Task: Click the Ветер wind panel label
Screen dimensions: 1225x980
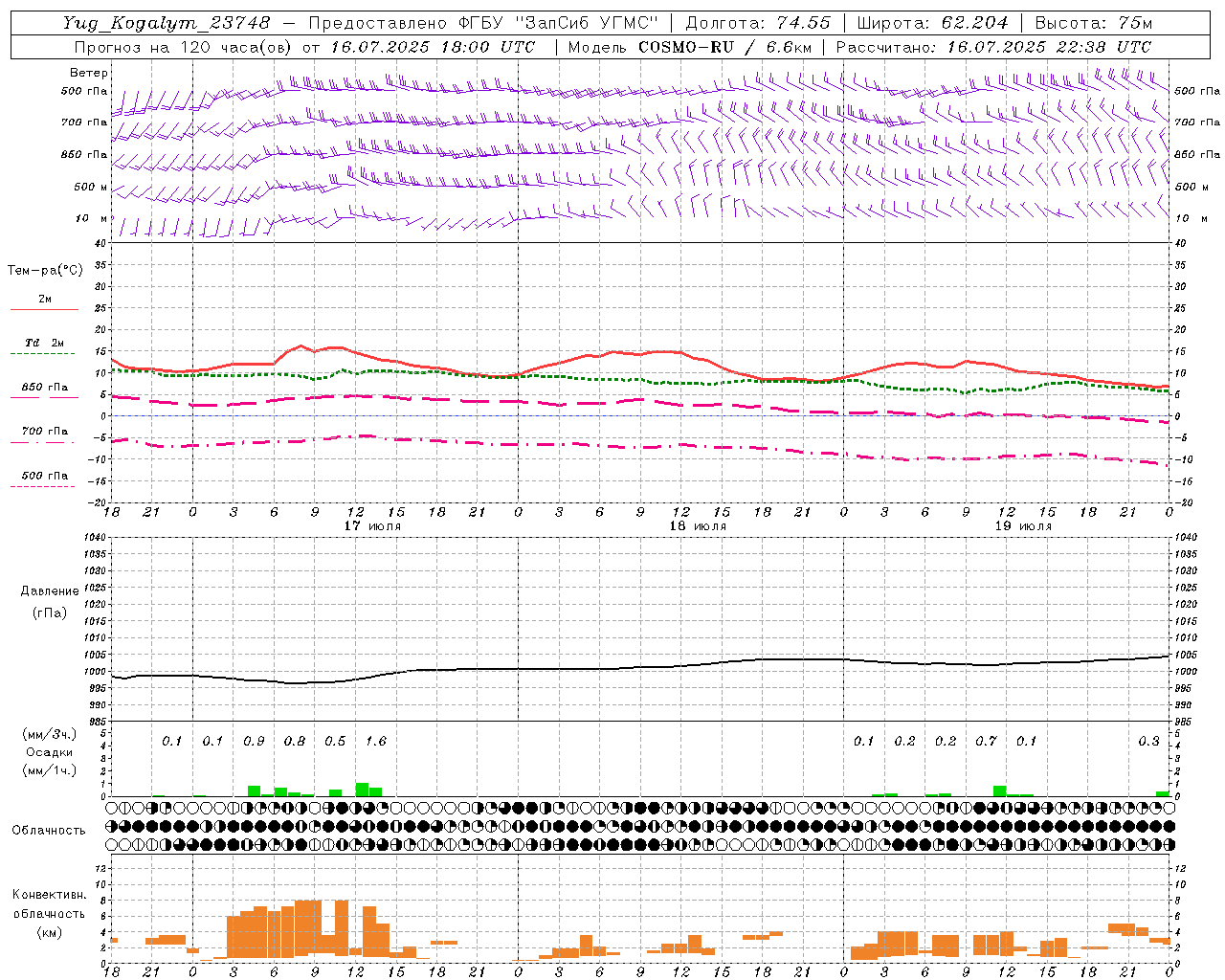Action: tap(89, 73)
